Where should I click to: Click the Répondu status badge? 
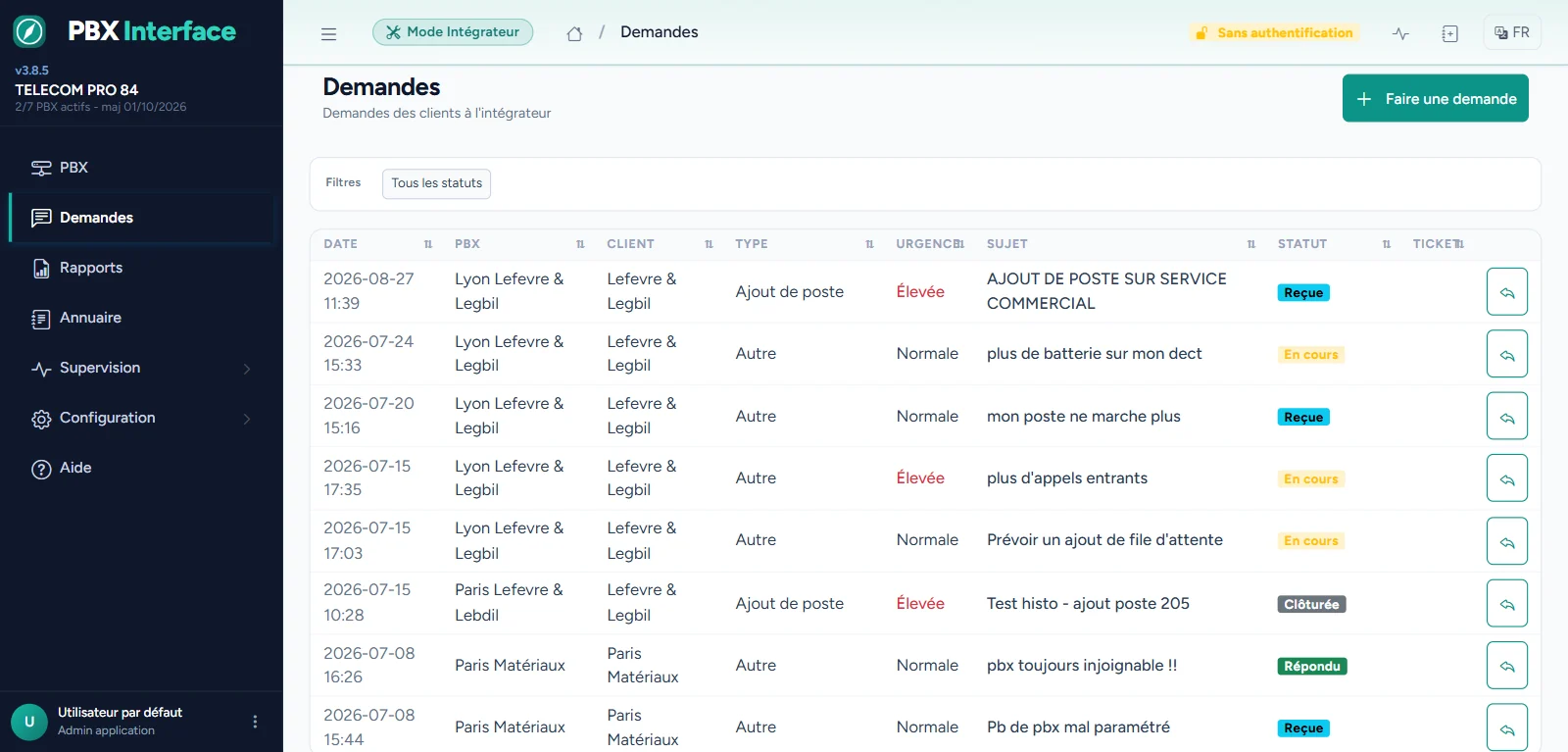1311,667
